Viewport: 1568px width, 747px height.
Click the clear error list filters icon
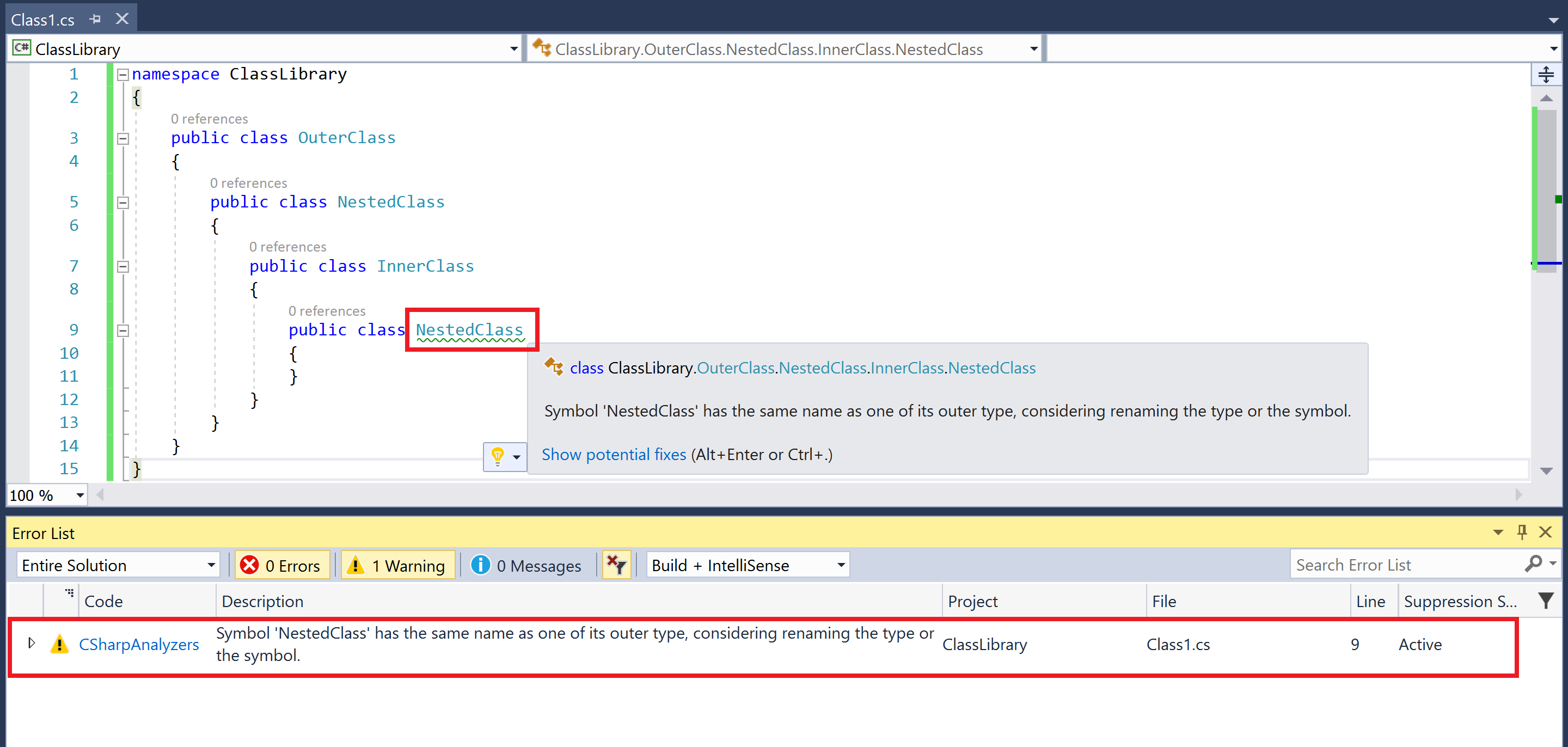(616, 565)
